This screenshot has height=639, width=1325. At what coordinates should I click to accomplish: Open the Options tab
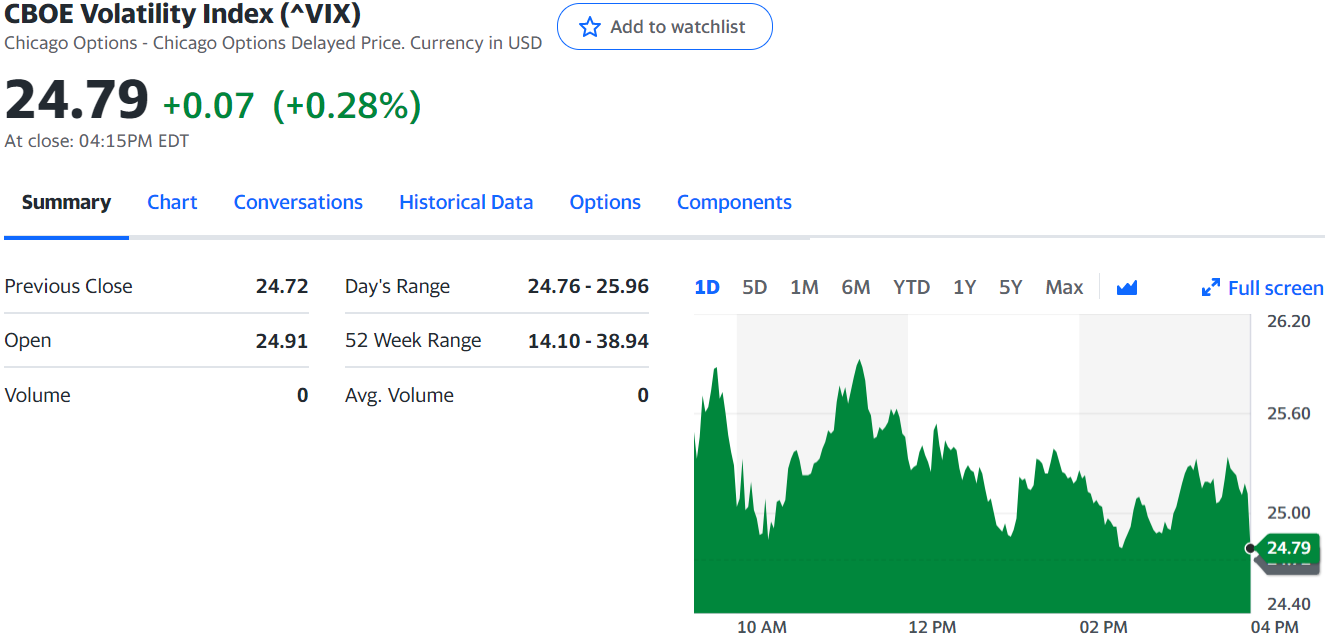click(605, 202)
